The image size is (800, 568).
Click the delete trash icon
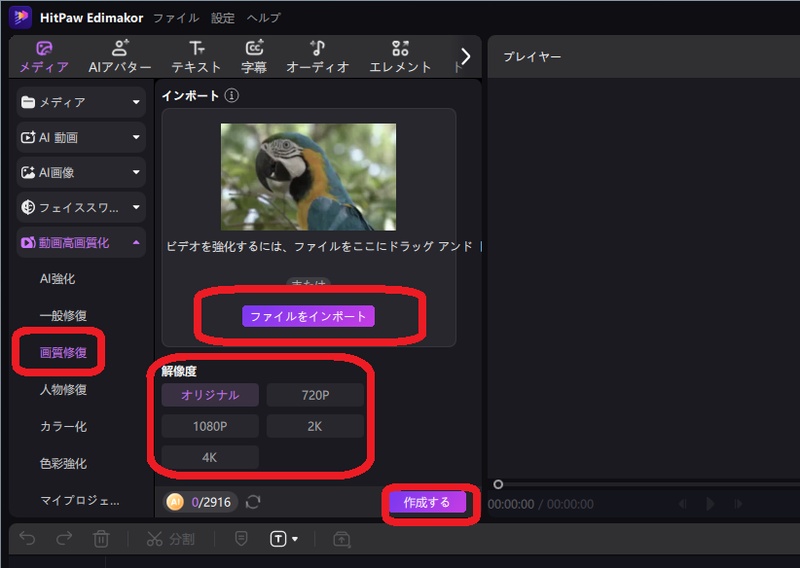pyautogui.click(x=101, y=539)
